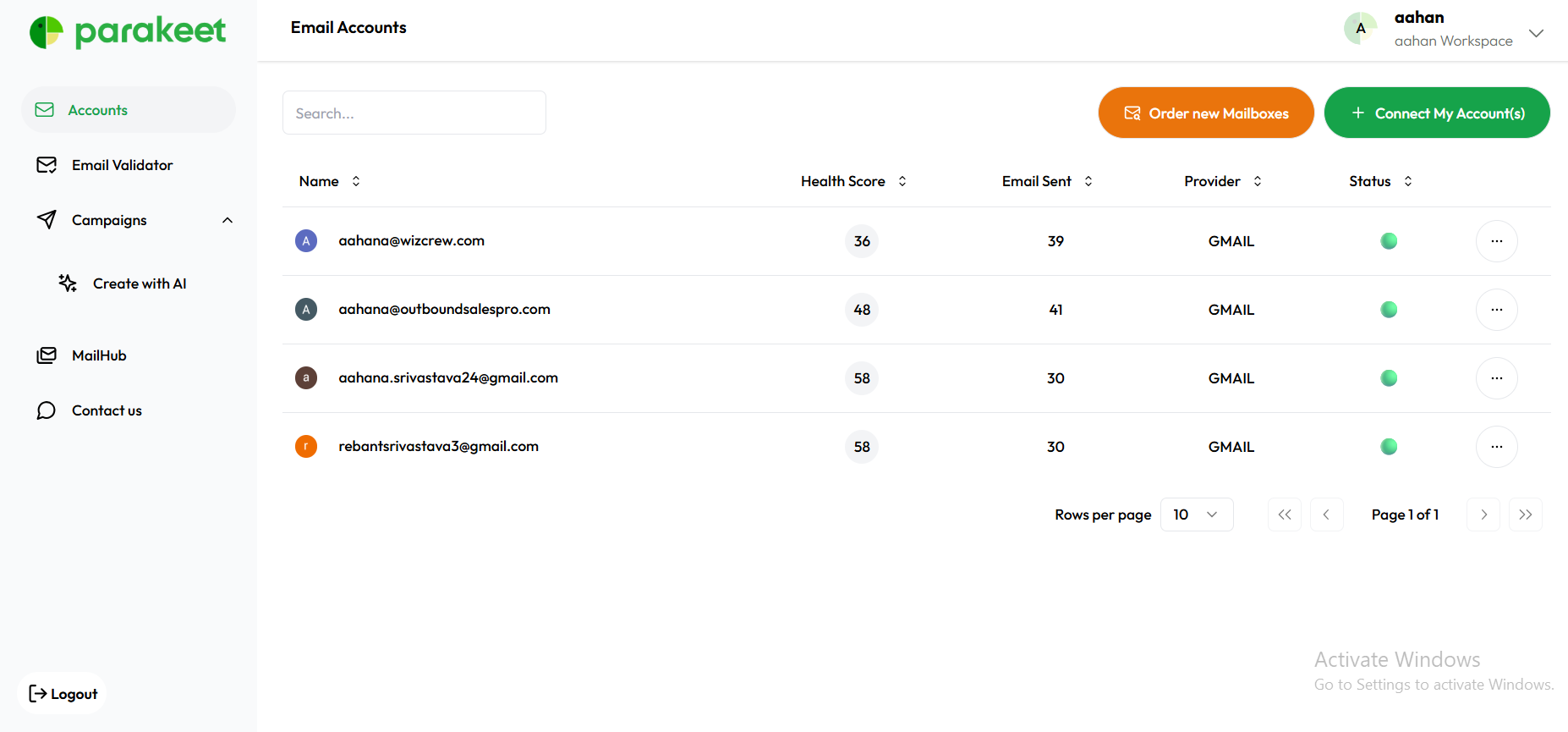Open Email Validator in sidebar
The image size is (1568, 732).
(122, 165)
